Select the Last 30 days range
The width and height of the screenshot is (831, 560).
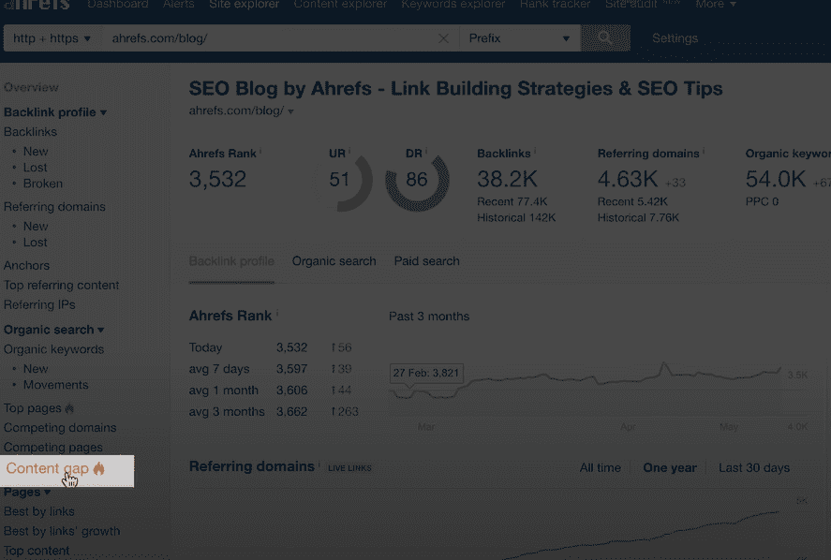point(754,468)
